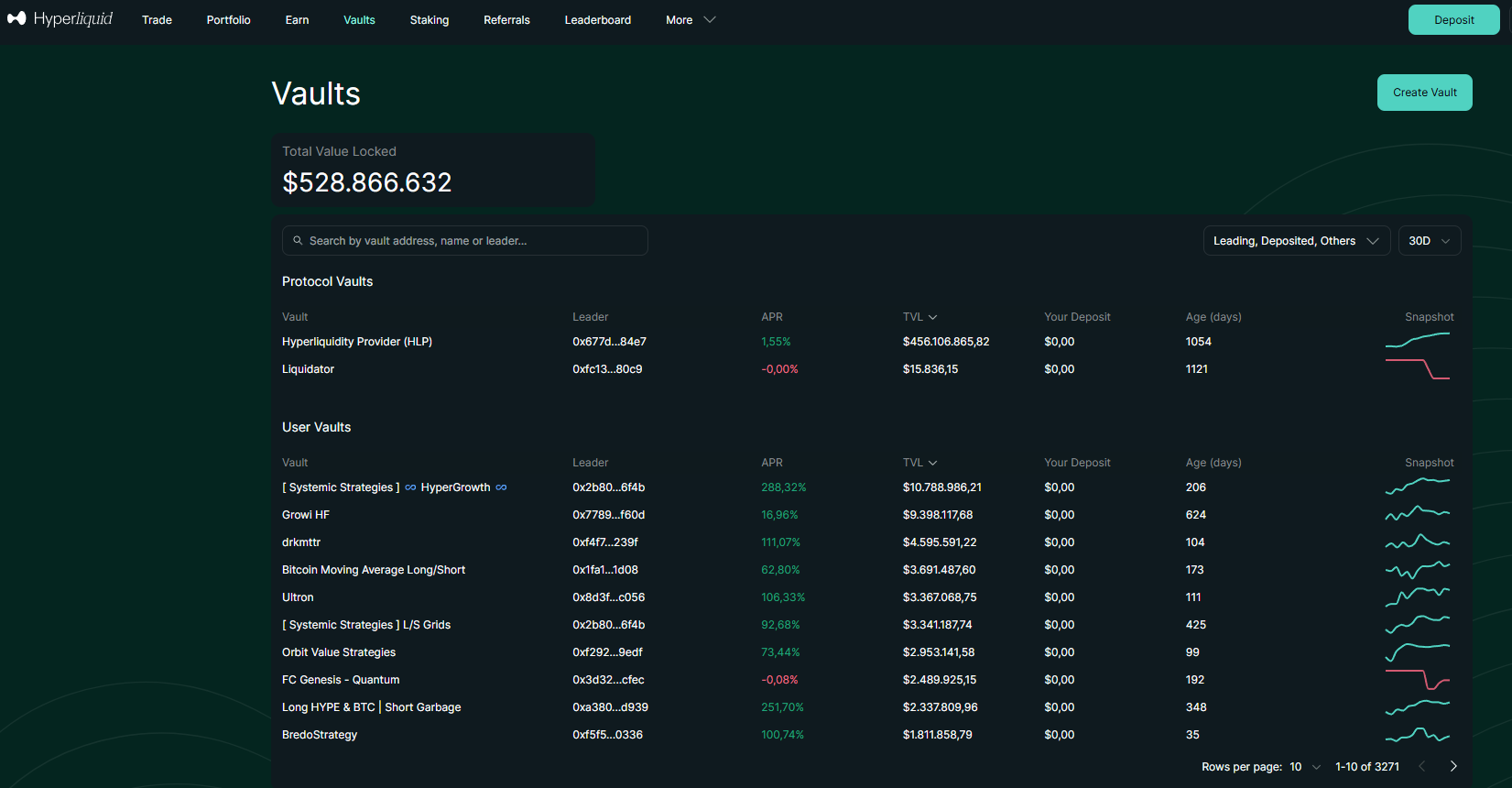Click the 251,70% APR value
The height and width of the screenshot is (788, 1512).
pos(783,707)
